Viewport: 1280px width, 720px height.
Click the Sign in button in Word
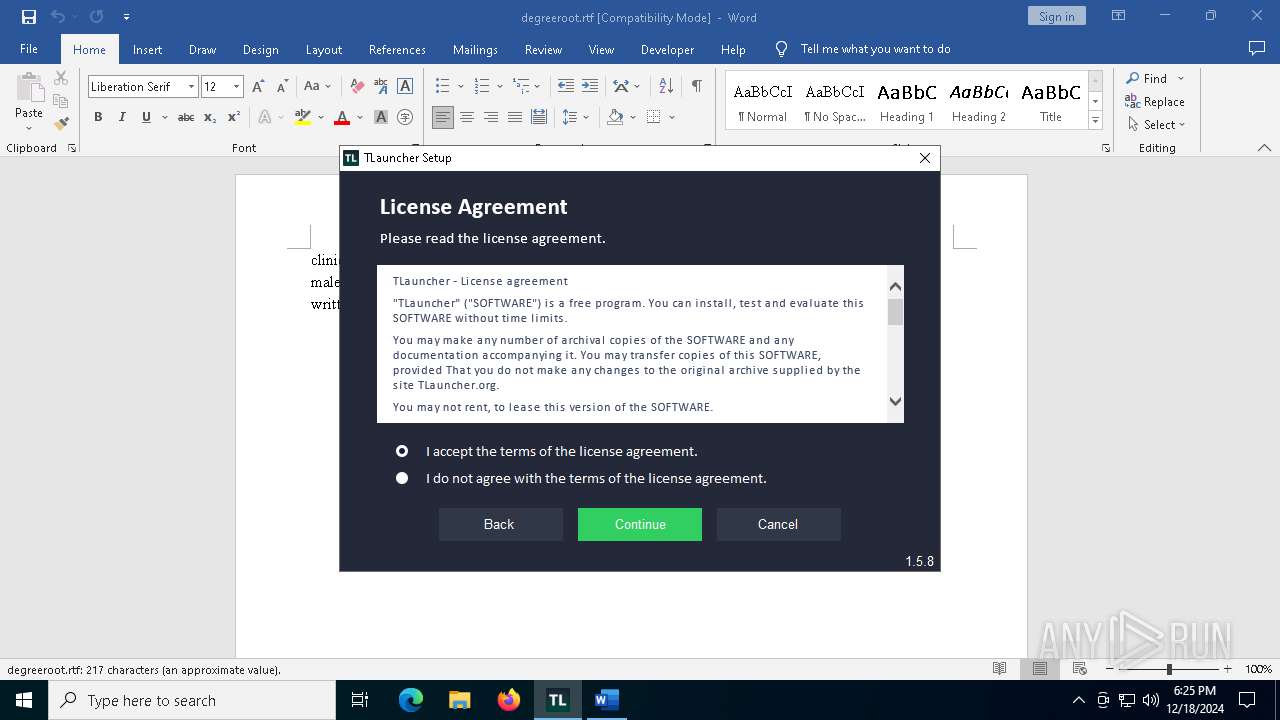[x=1056, y=16]
